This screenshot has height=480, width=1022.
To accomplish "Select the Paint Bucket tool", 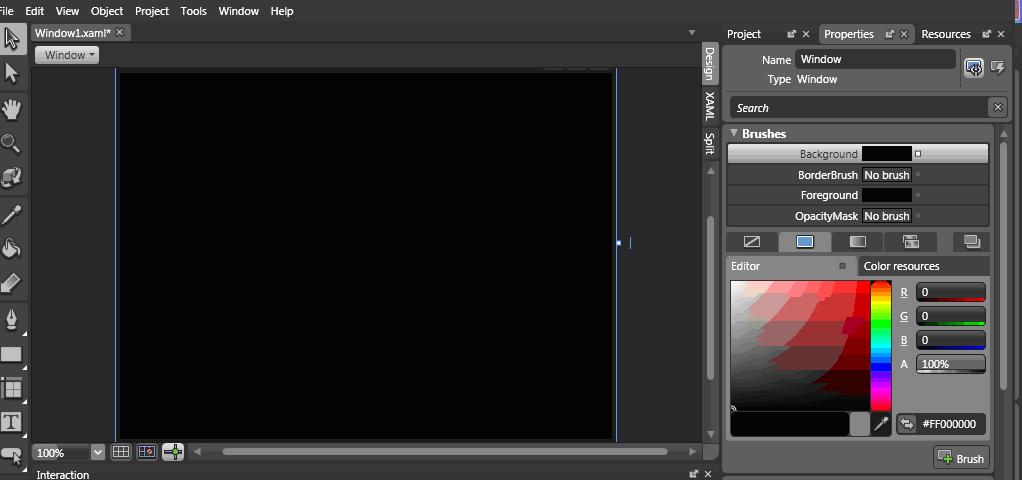I will point(12,248).
